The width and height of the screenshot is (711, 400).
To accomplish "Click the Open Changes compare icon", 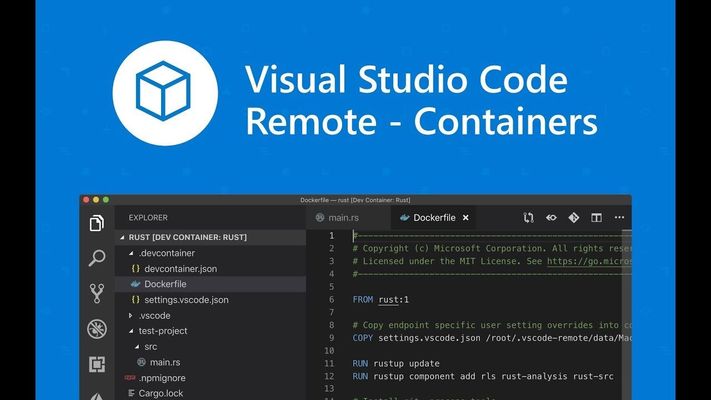I will (528, 218).
